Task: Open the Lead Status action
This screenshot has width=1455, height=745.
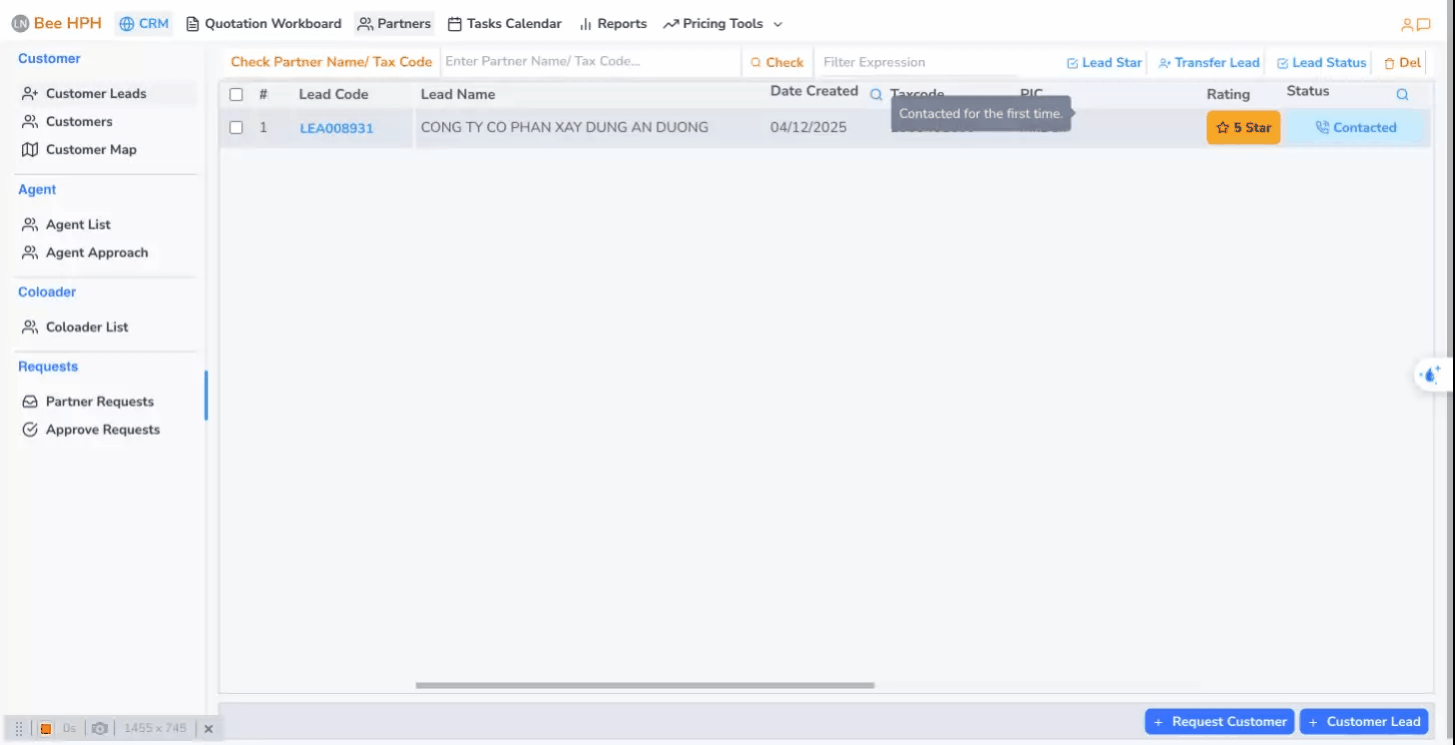Action: 1321,62
